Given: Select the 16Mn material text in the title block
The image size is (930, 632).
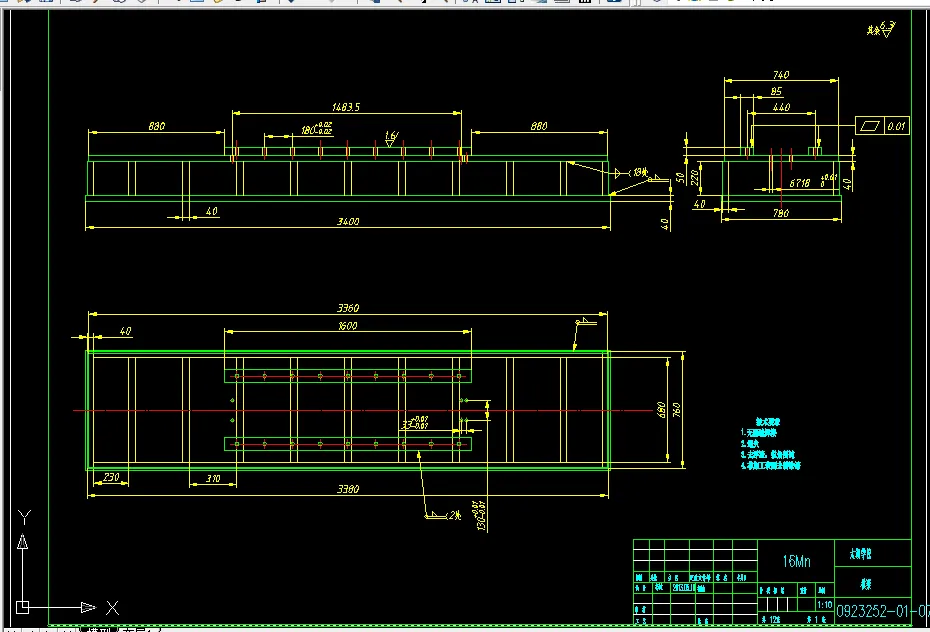Looking at the screenshot, I should pos(796,561).
